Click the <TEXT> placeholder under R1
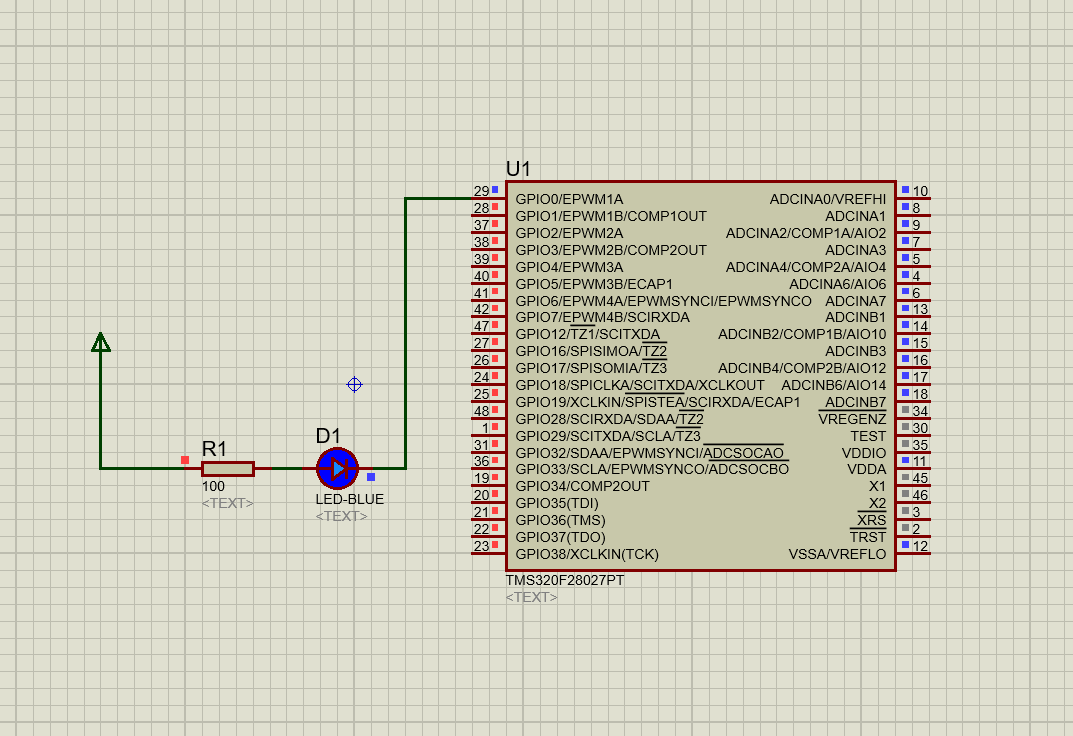 [227, 503]
